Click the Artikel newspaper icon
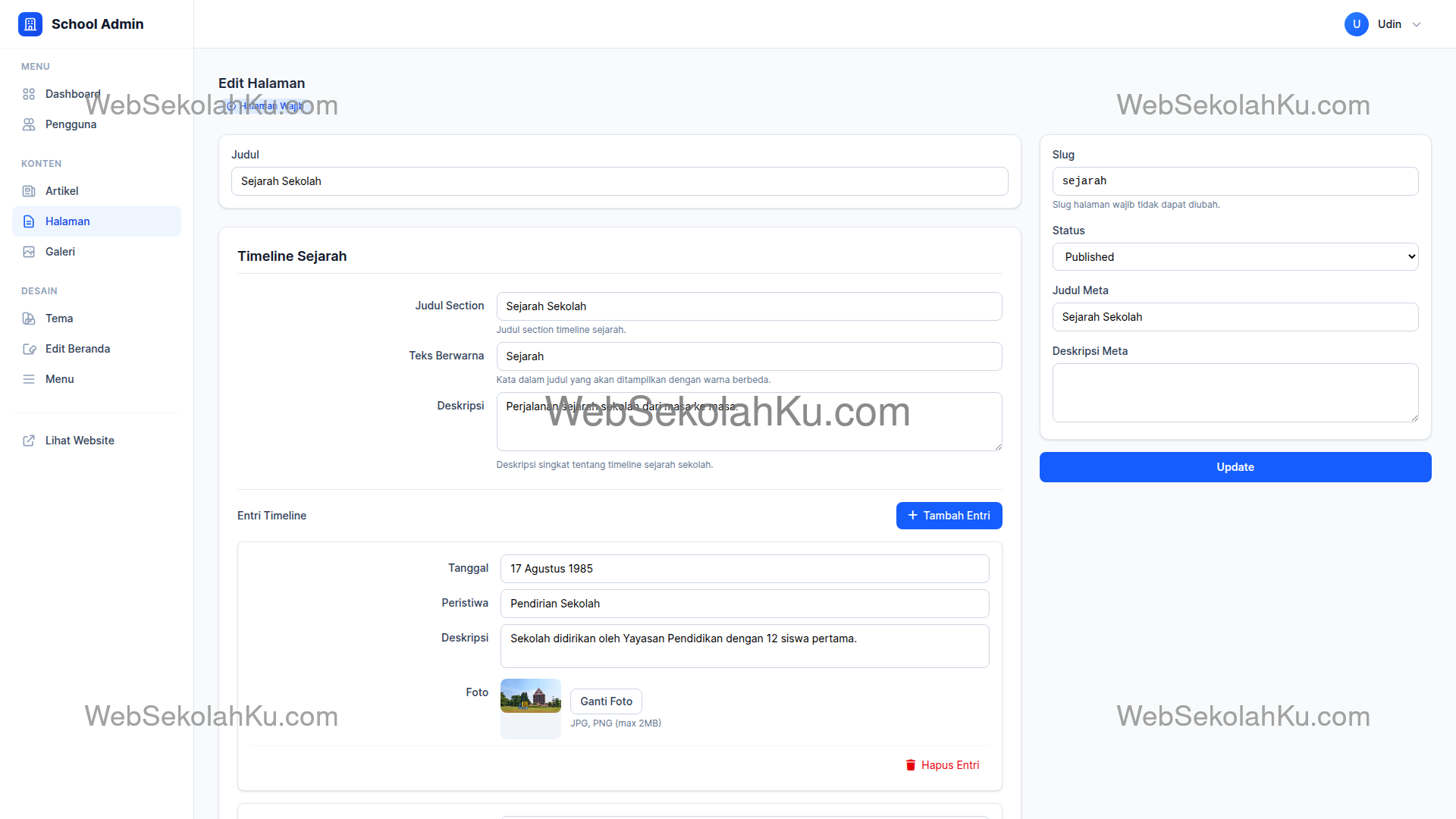 tap(29, 191)
